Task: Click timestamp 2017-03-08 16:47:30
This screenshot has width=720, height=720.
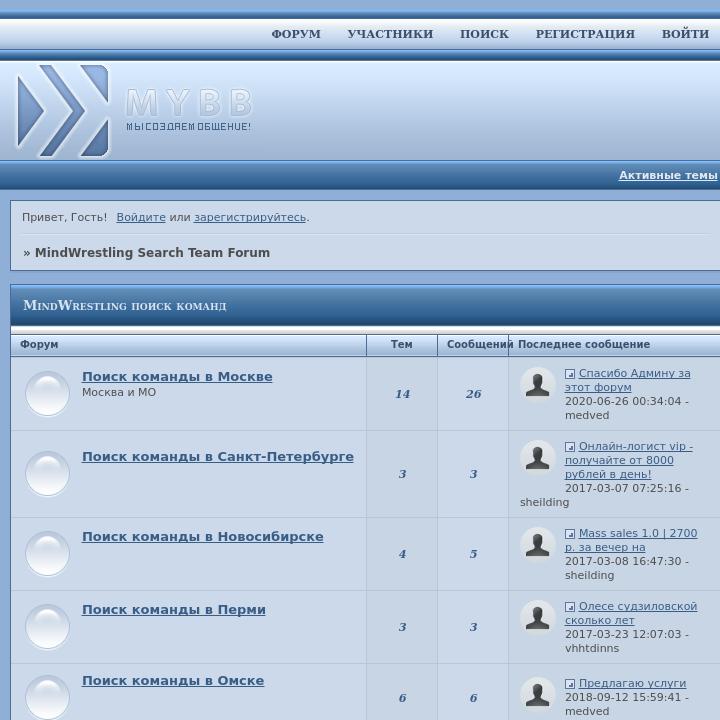Action: pos(623,561)
